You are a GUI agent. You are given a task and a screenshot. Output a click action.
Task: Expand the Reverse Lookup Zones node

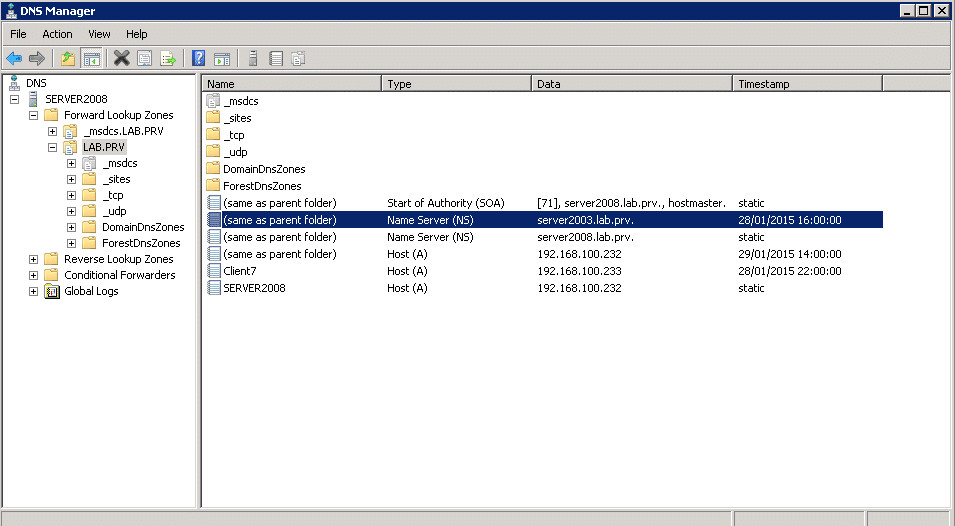(33, 259)
